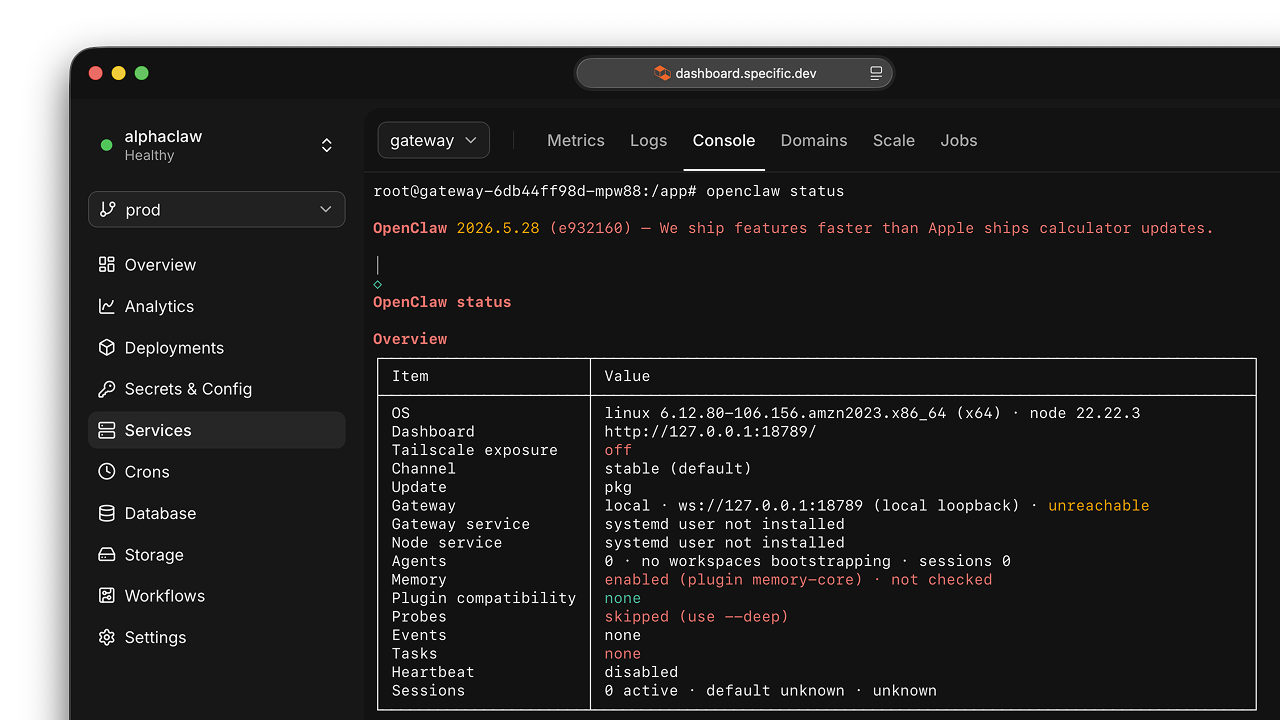Click the Deployments cube icon
This screenshot has height=720, width=1280.
coord(106,347)
